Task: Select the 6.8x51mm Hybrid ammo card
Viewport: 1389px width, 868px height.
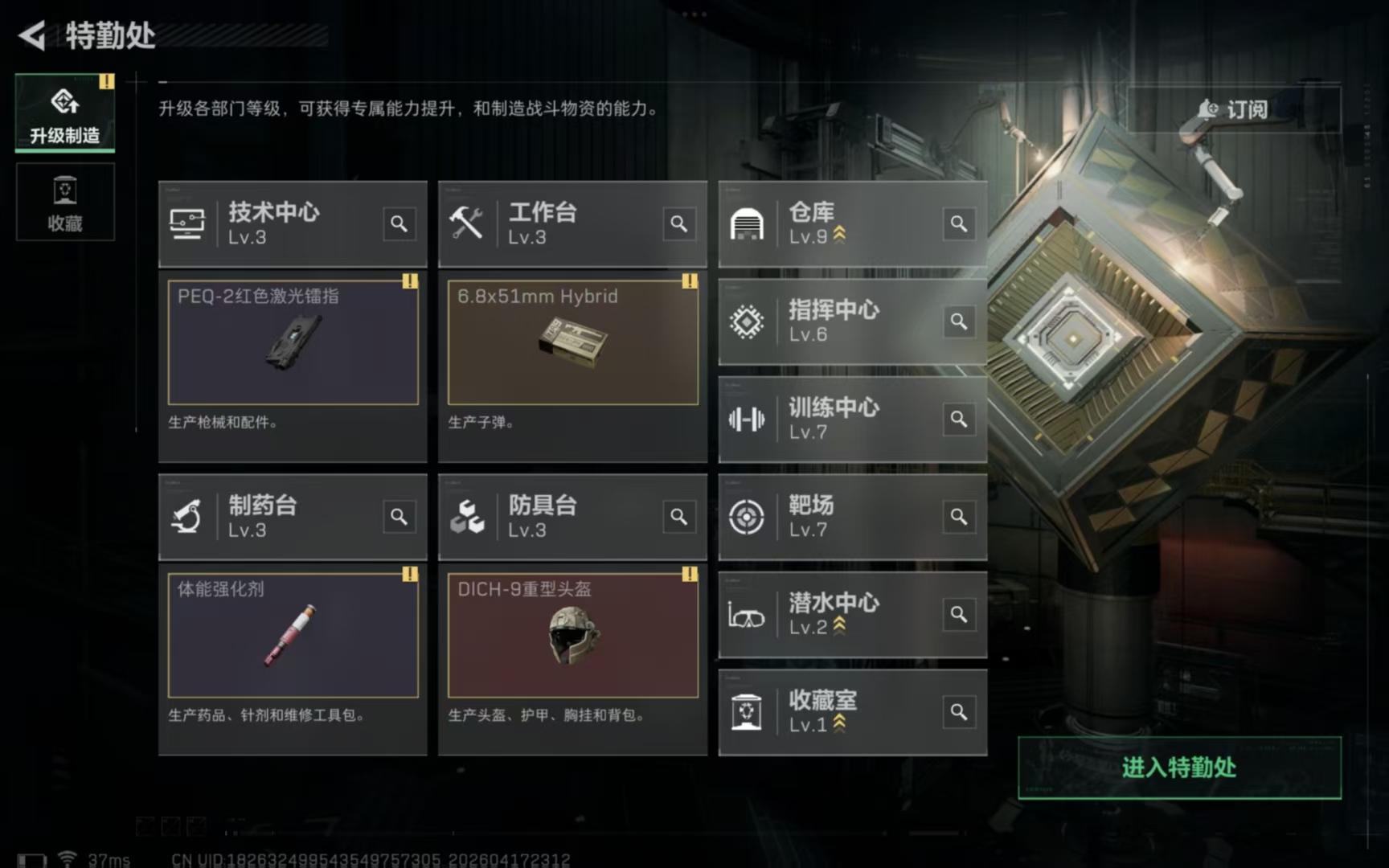Action: (x=572, y=342)
